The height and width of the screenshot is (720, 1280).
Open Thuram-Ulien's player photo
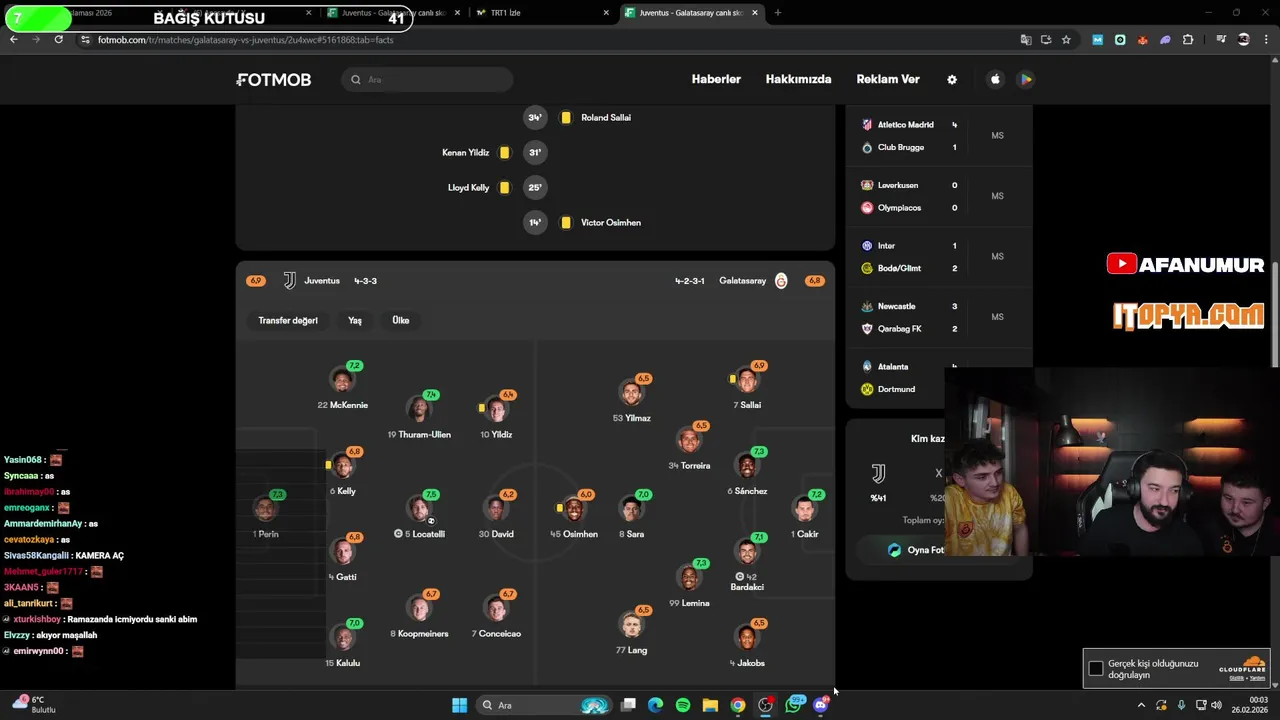419,409
